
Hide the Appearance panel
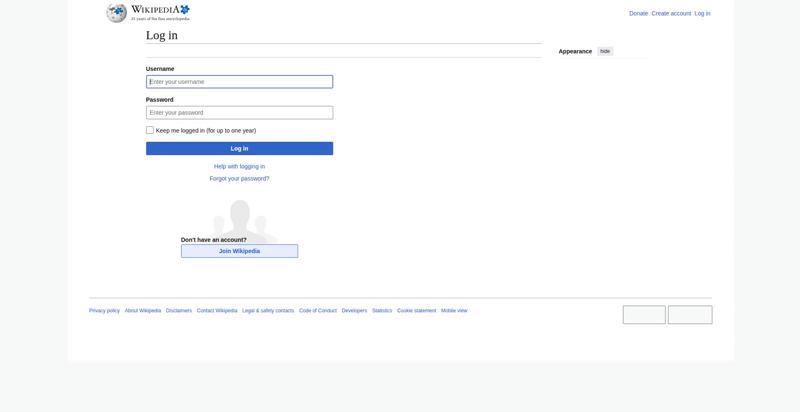[x=605, y=52]
